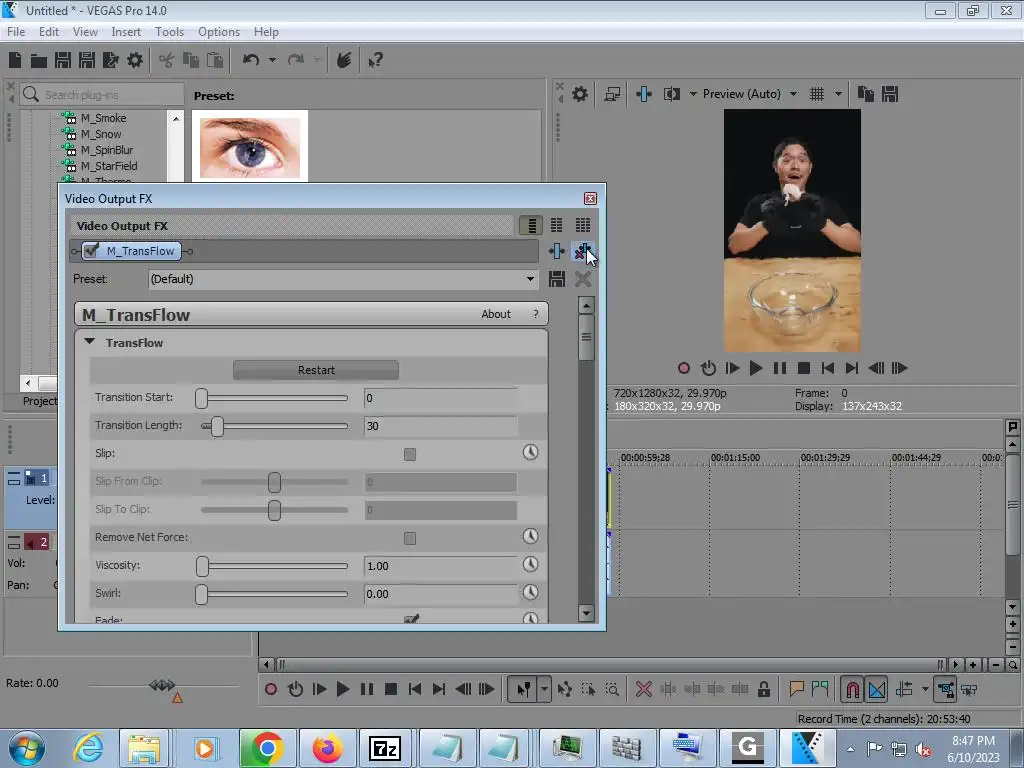1024x768 pixels.
Task: Click the Transition Length slider handle
Action: (217, 426)
